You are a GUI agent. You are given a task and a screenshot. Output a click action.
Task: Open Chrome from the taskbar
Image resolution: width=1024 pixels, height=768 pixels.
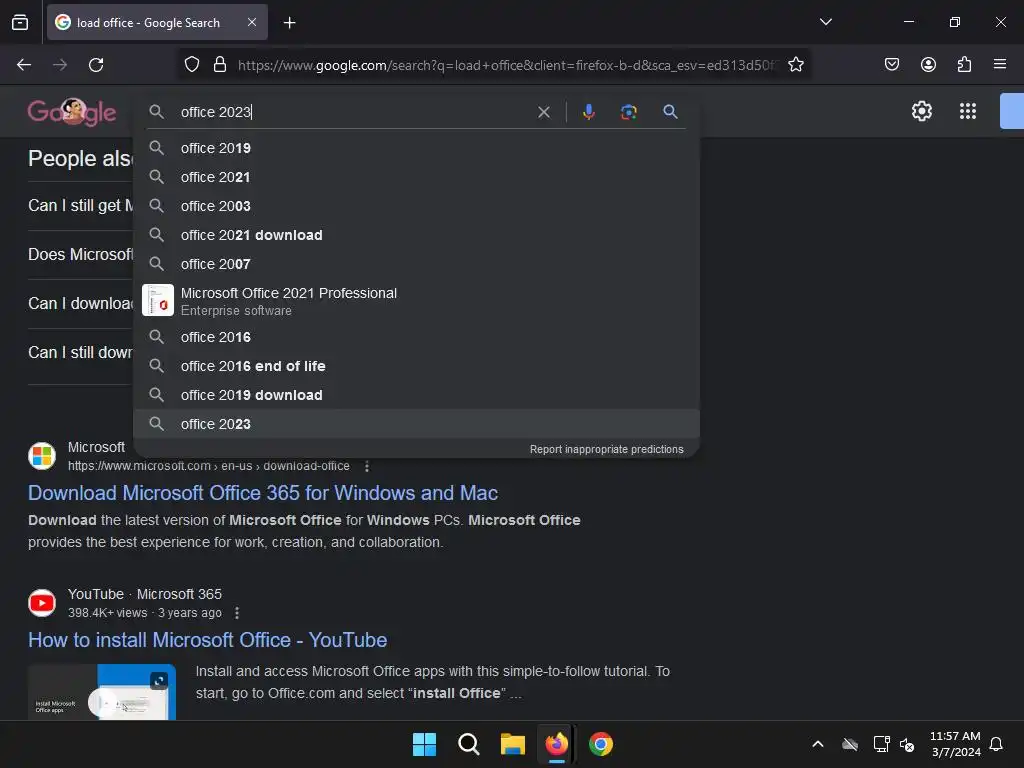click(601, 744)
